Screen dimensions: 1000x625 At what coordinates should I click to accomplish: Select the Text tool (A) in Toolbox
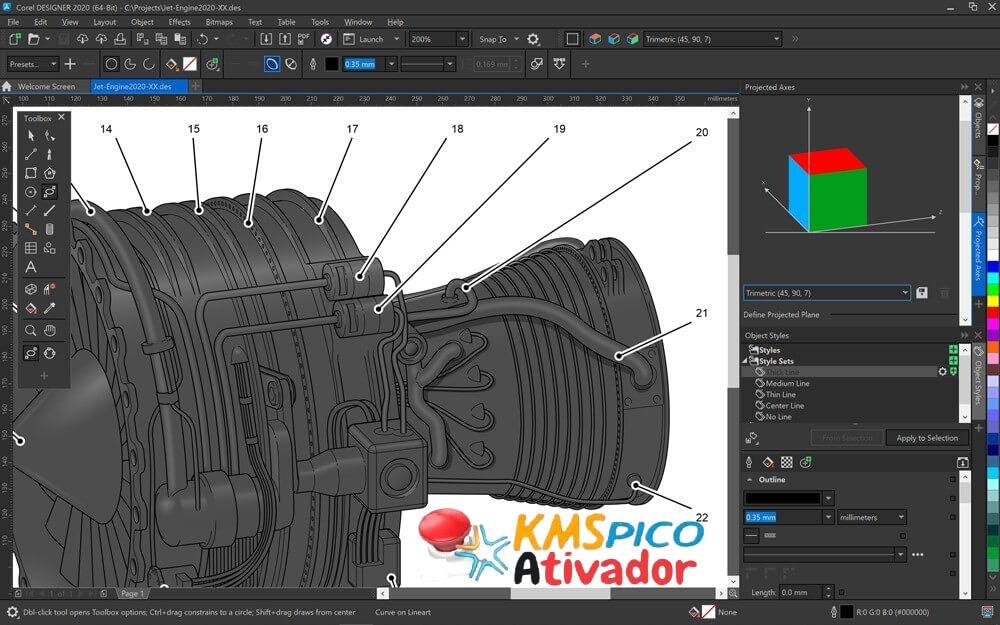point(31,267)
